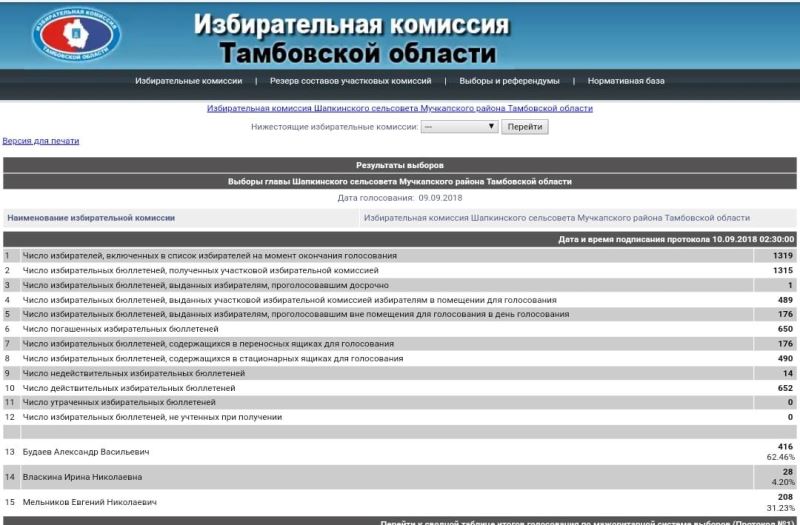Click the value 1319 in row 1
The image size is (800, 525).
point(783,255)
